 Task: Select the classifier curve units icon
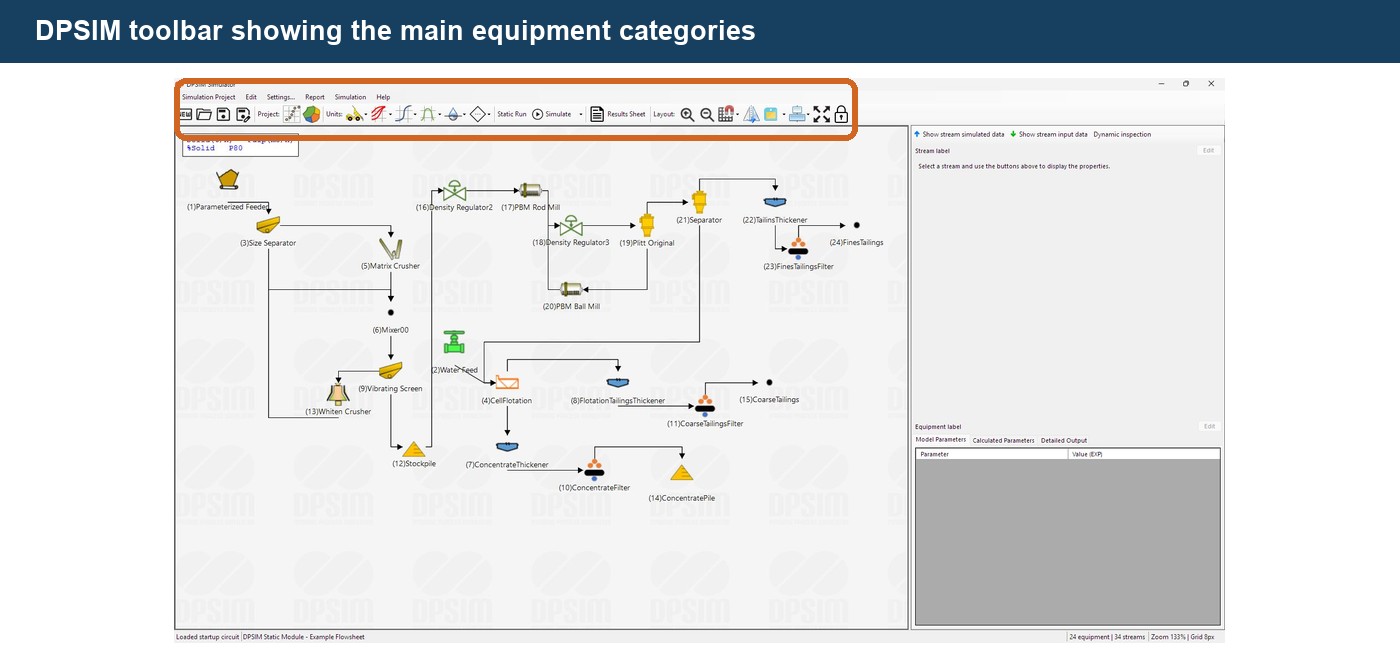coord(403,114)
